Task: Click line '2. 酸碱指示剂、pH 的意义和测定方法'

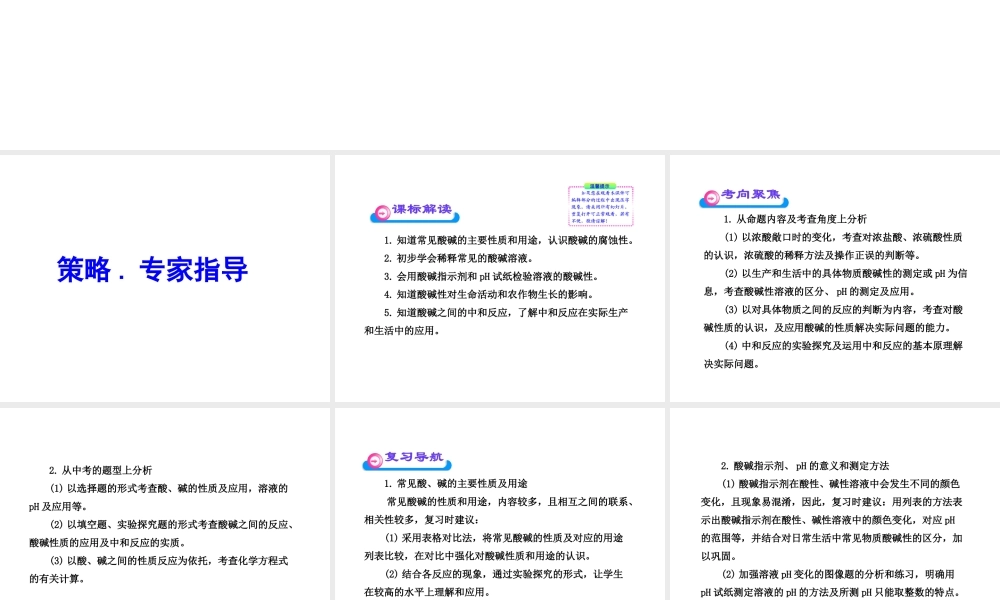Action: coord(805,465)
